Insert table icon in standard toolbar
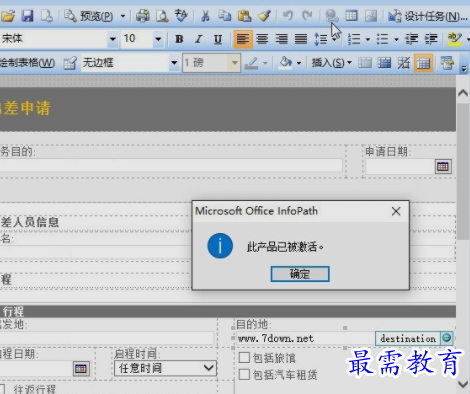The width and height of the screenshot is (470, 394). (x=351, y=16)
